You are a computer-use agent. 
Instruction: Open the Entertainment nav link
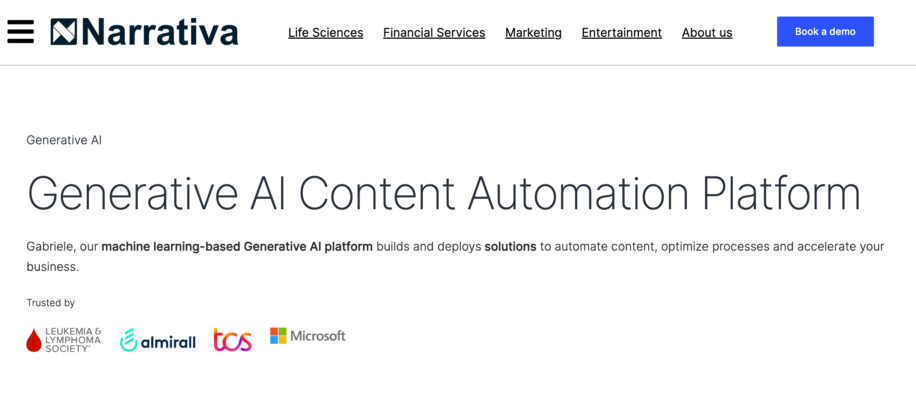tap(622, 33)
